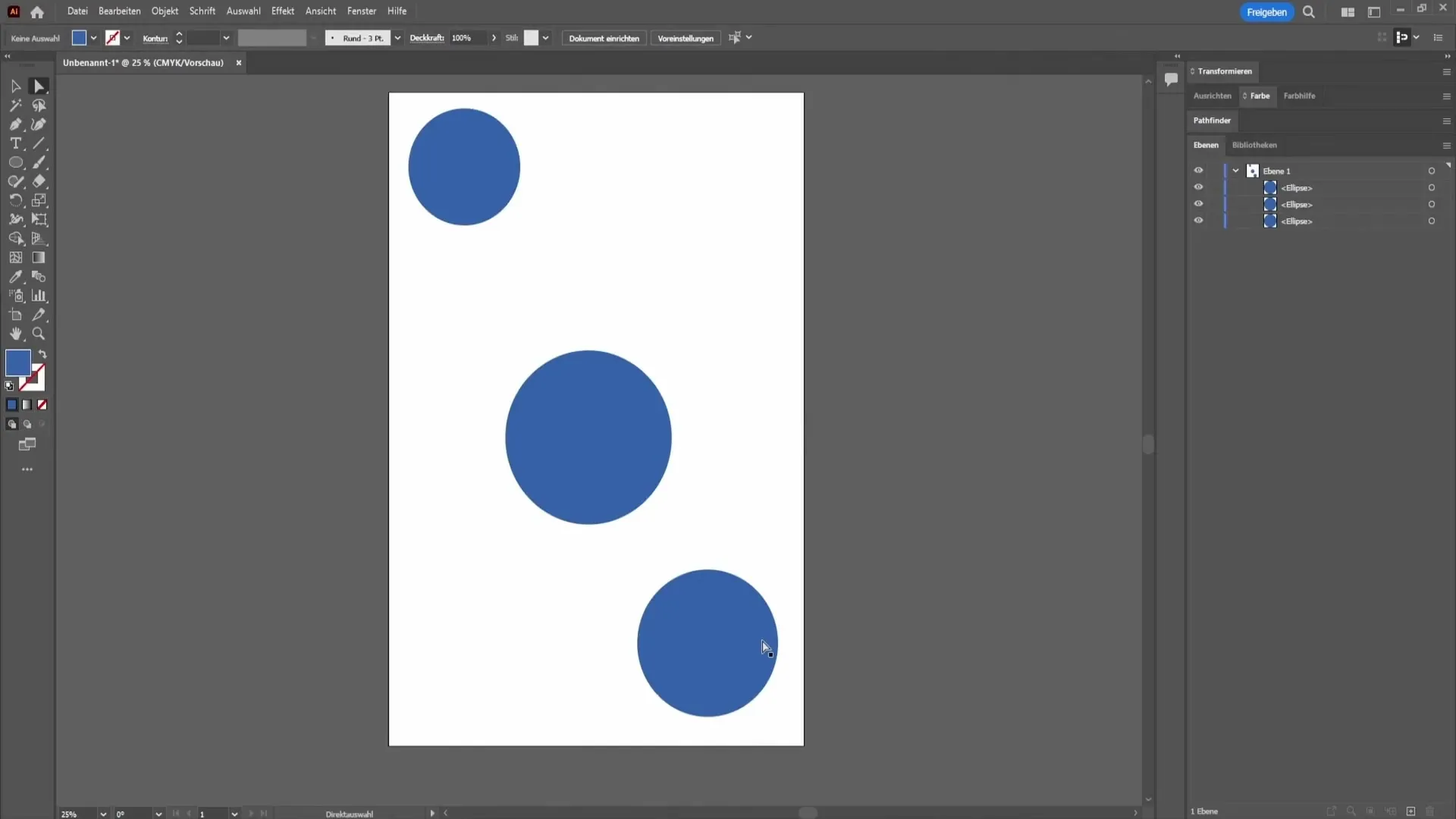The height and width of the screenshot is (819, 1456).
Task: Switch to the Bibliotheken tab
Action: (x=1254, y=145)
